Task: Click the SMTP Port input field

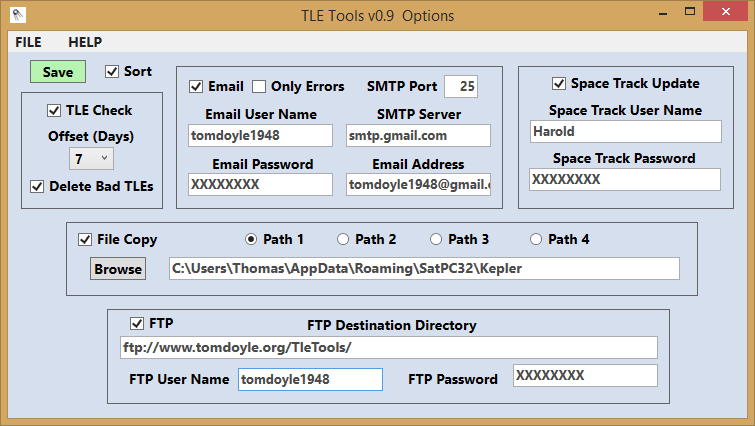Action: [x=461, y=87]
